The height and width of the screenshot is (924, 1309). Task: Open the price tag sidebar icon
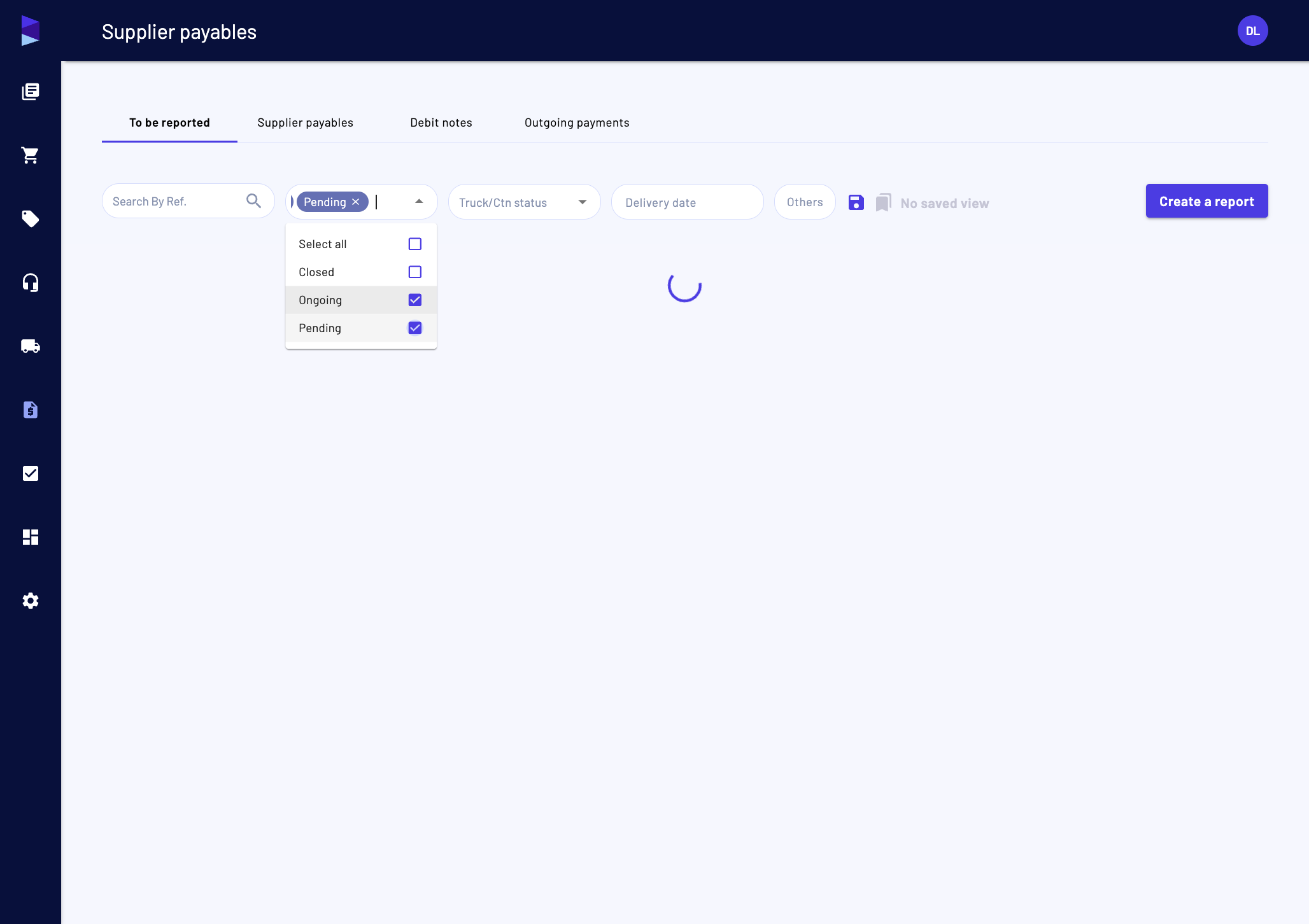(31, 219)
